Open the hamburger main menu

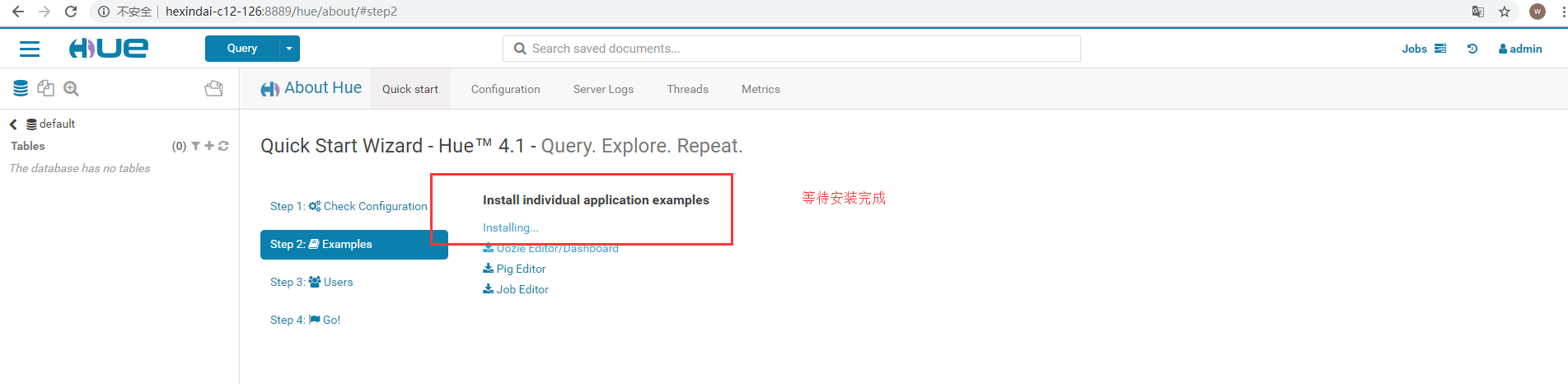[x=30, y=49]
